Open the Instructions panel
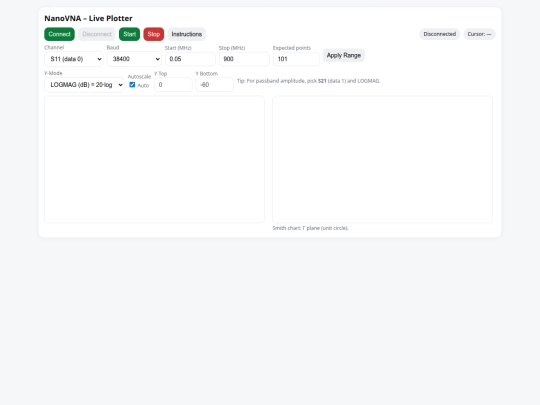540x405 pixels. click(187, 34)
